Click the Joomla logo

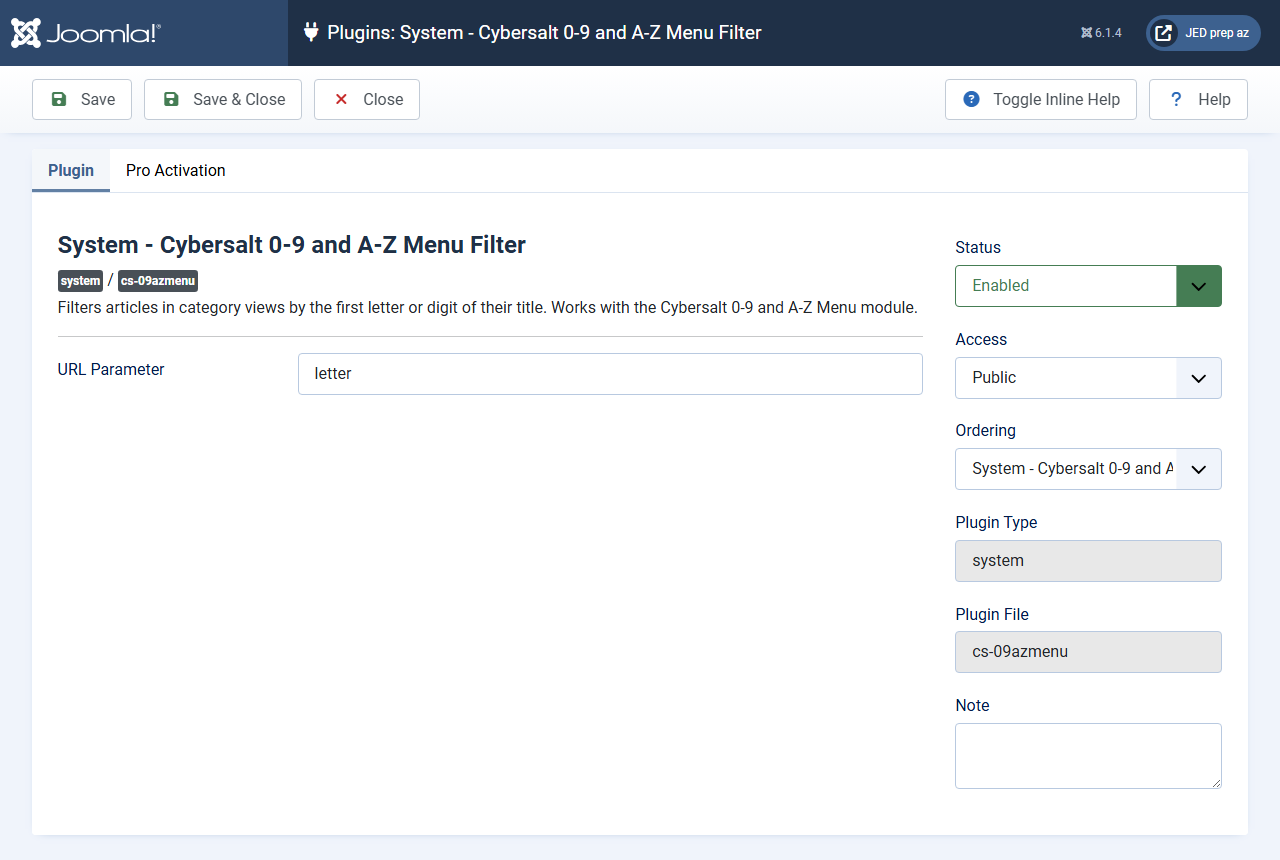86,33
